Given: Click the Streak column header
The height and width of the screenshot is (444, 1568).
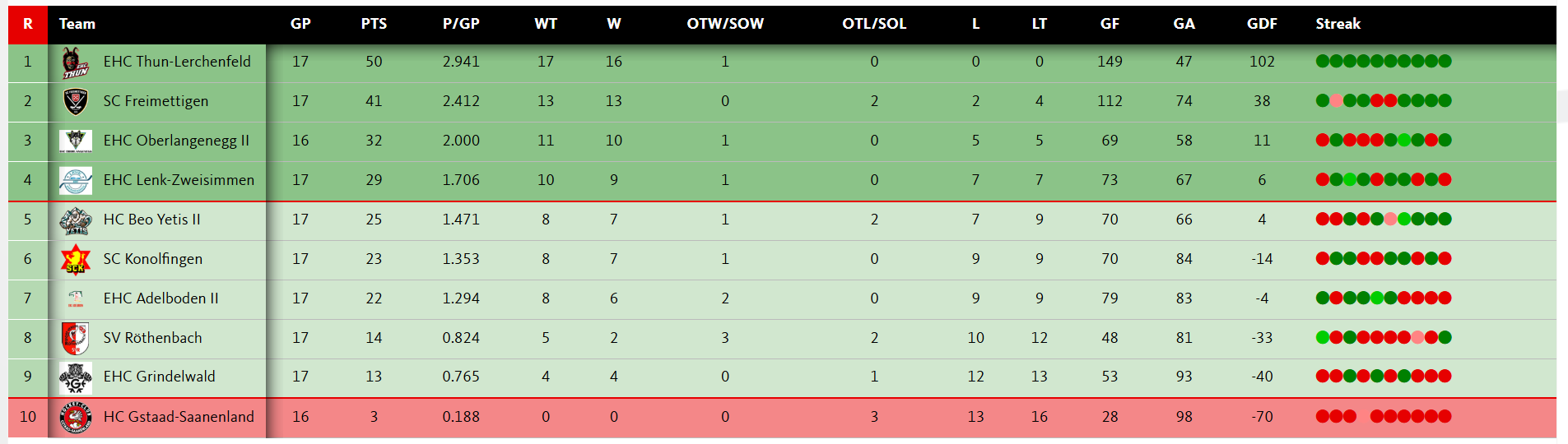Looking at the screenshot, I should 1338,24.
